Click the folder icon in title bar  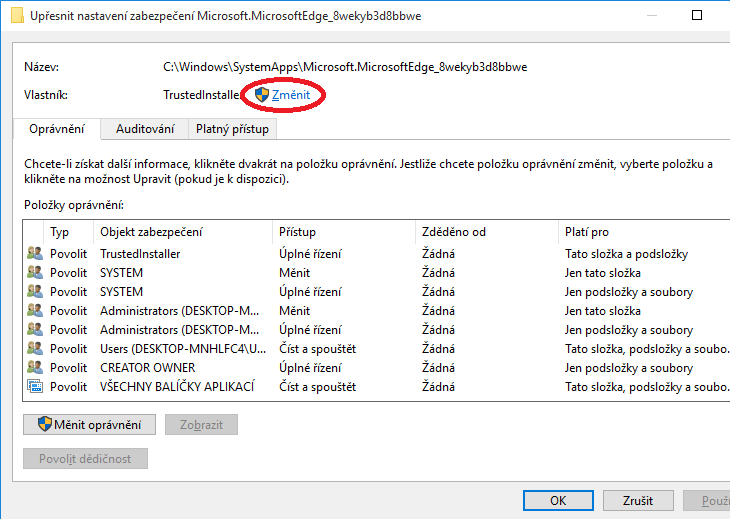pyautogui.click(x=17, y=15)
